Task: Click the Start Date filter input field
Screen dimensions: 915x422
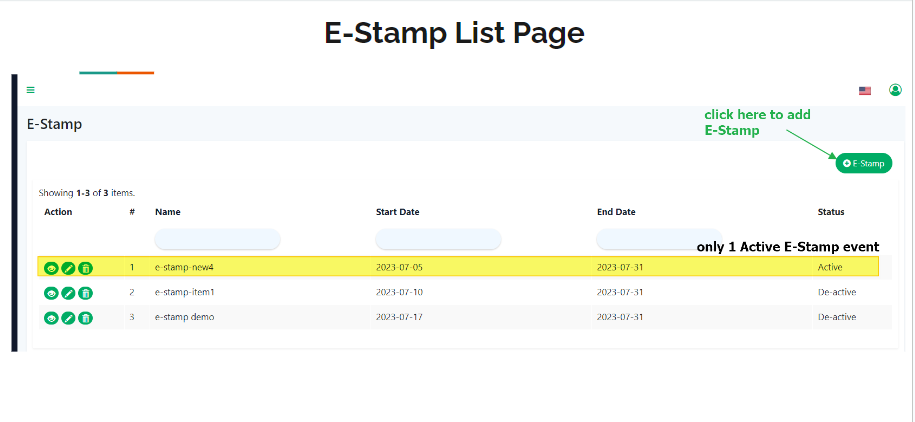Action: click(438, 239)
